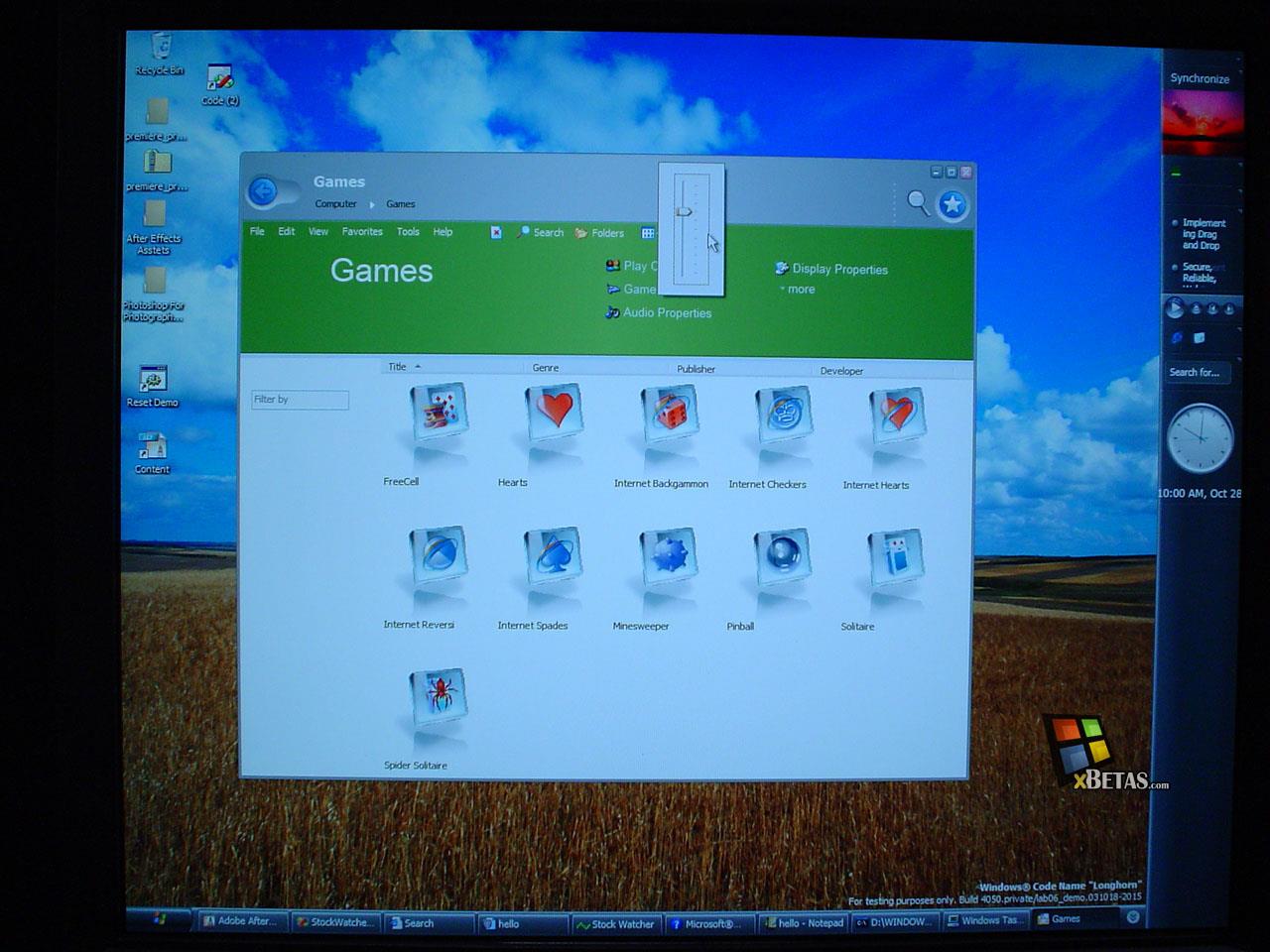This screenshot has width=1270, height=952.
Task: Click the system tray icon on the taskbar
Action: (x=1133, y=917)
